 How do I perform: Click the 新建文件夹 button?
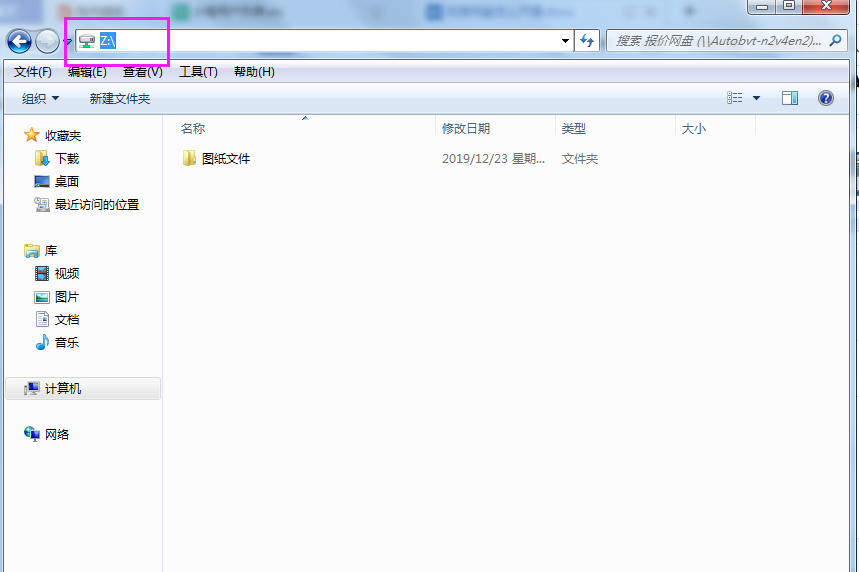(x=119, y=98)
